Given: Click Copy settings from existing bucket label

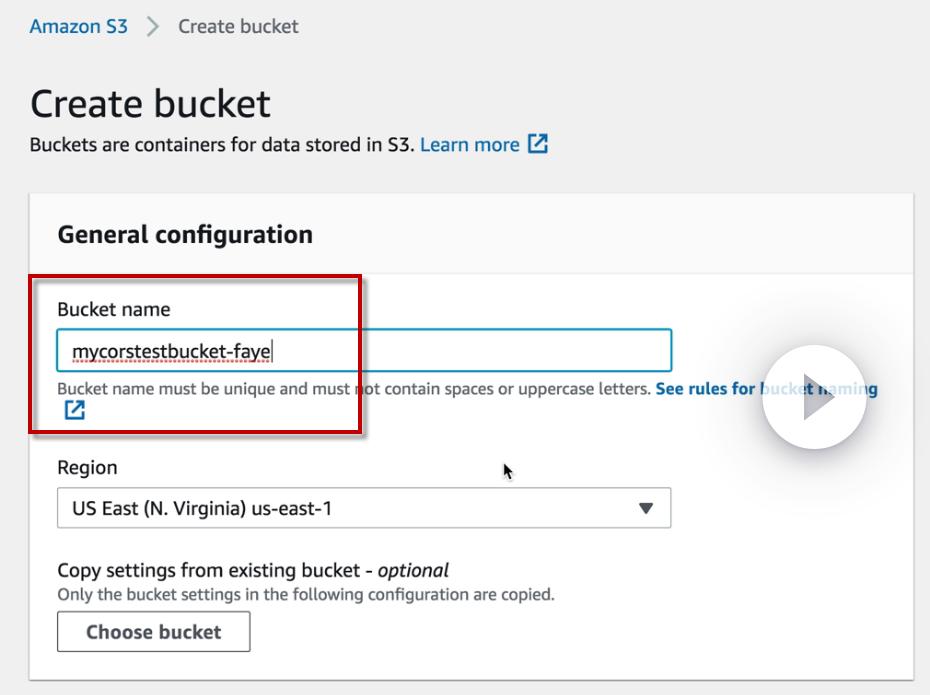Looking at the screenshot, I should tap(252, 571).
